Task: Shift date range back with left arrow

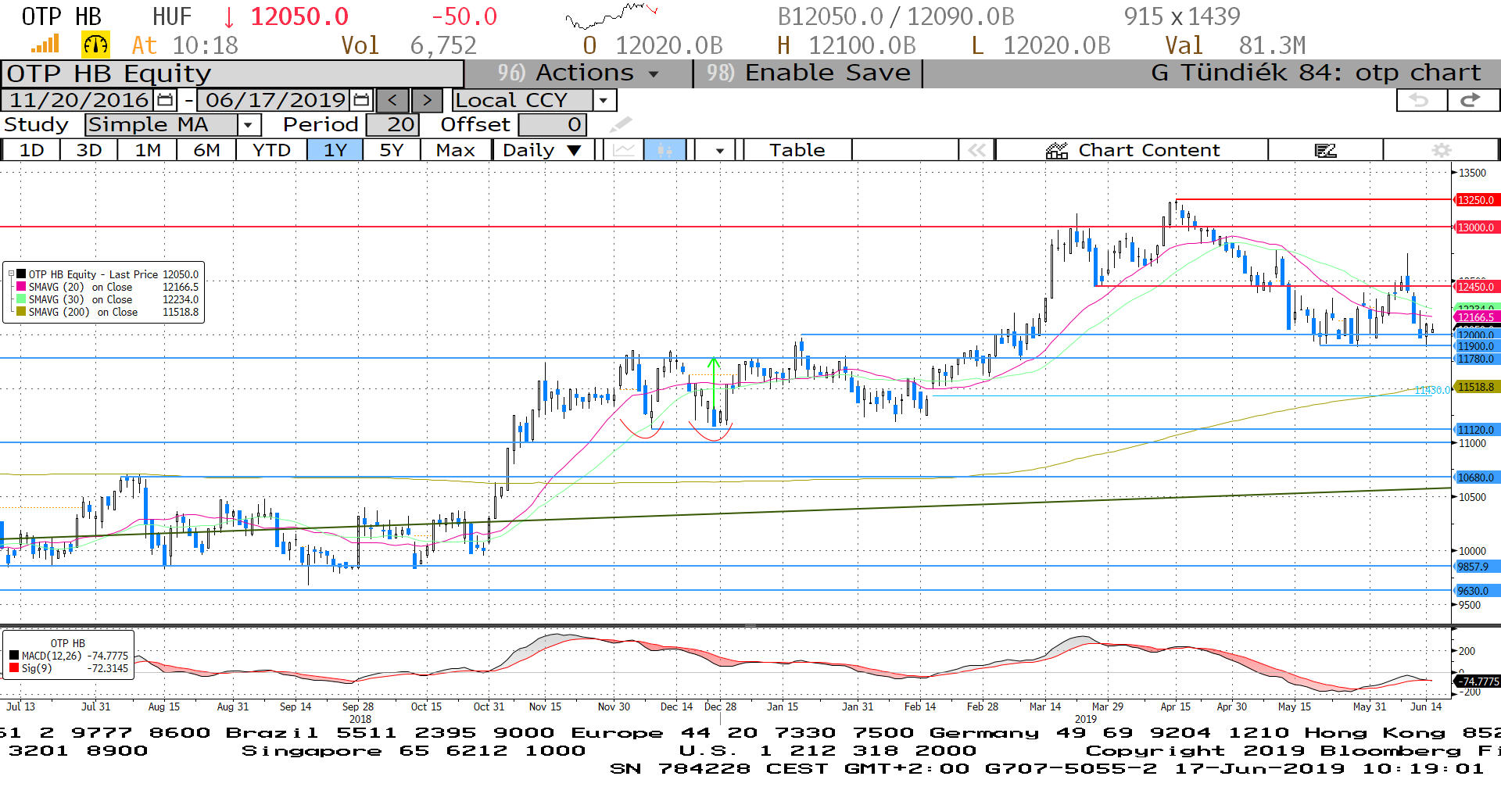Action: pyautogui.click(x=392, y=100)
